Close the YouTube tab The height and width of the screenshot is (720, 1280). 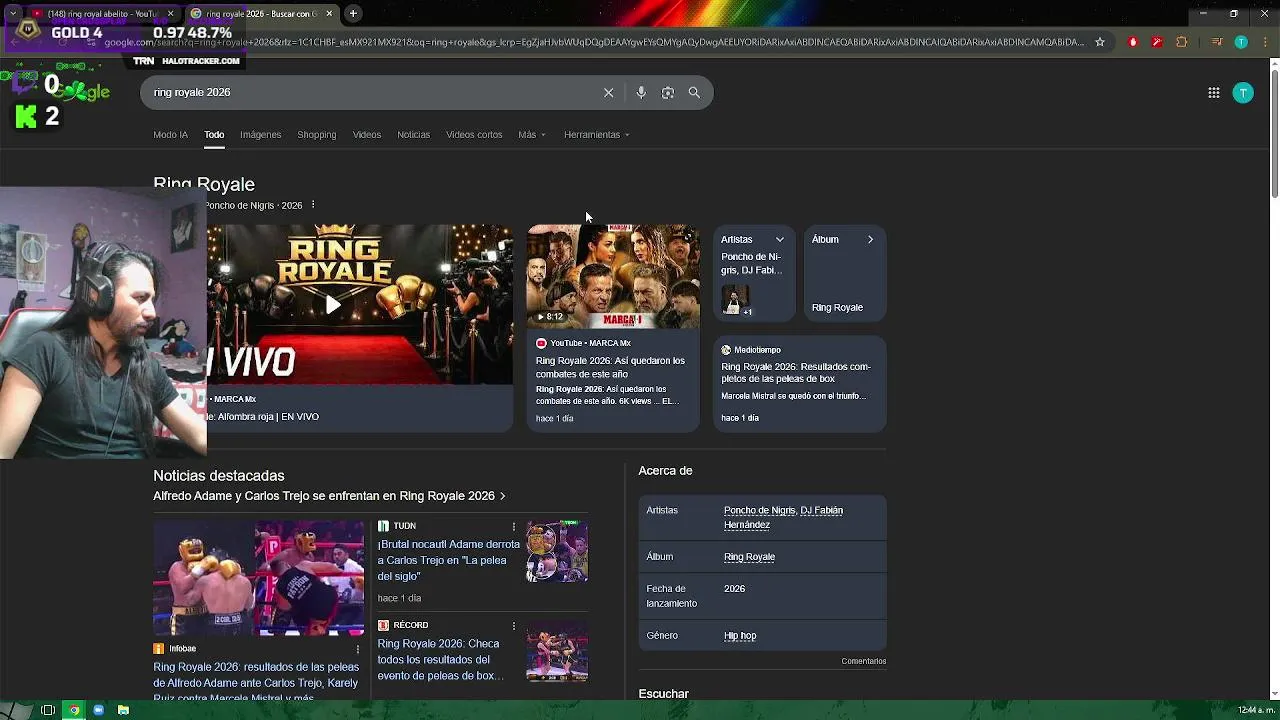click(170, 14)
